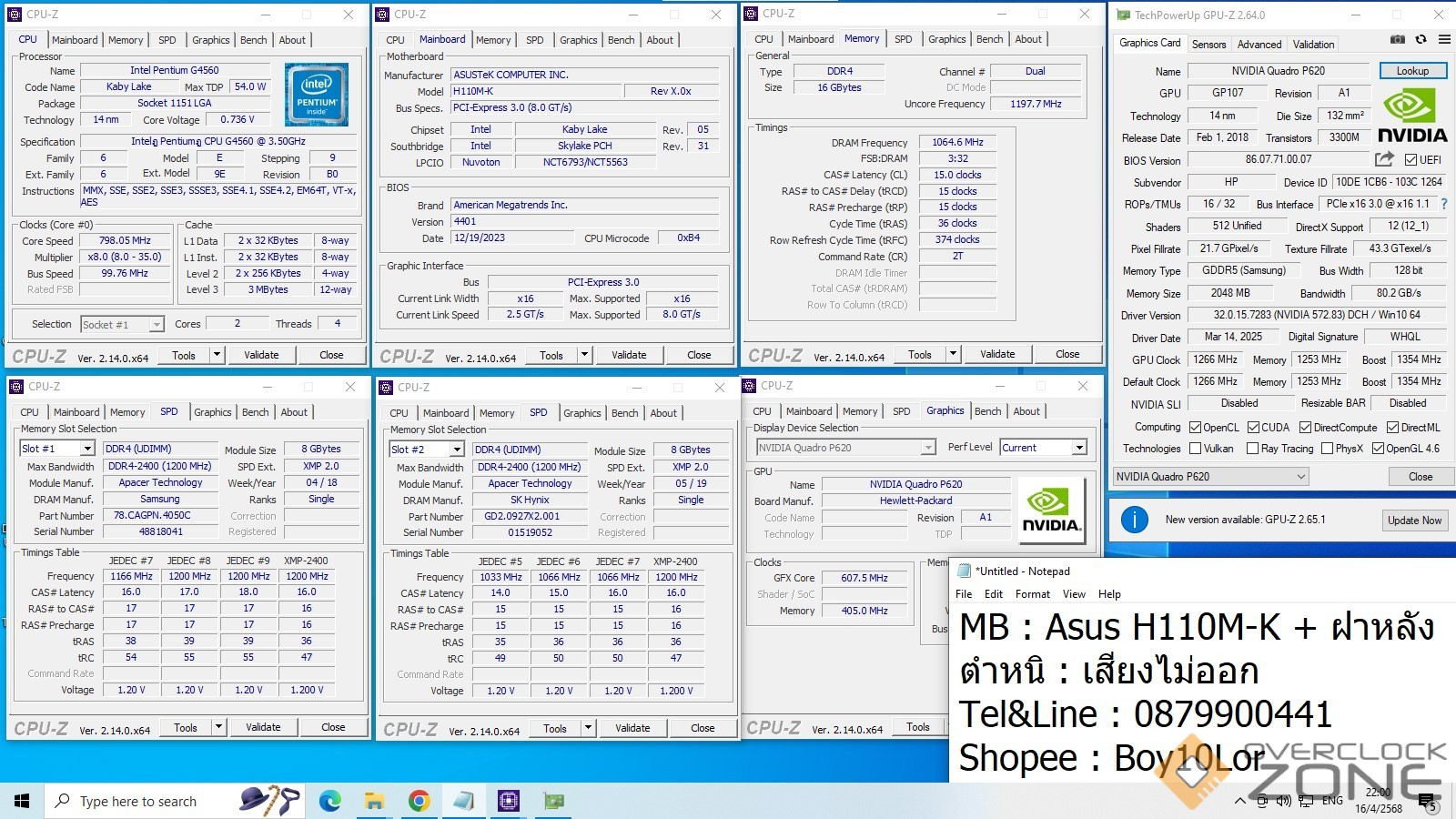The height and width of the screenshot is (819, 1456).
Task: Switch to the Sensors tab in GPU-Z
Action: [x=1208, y=44]
